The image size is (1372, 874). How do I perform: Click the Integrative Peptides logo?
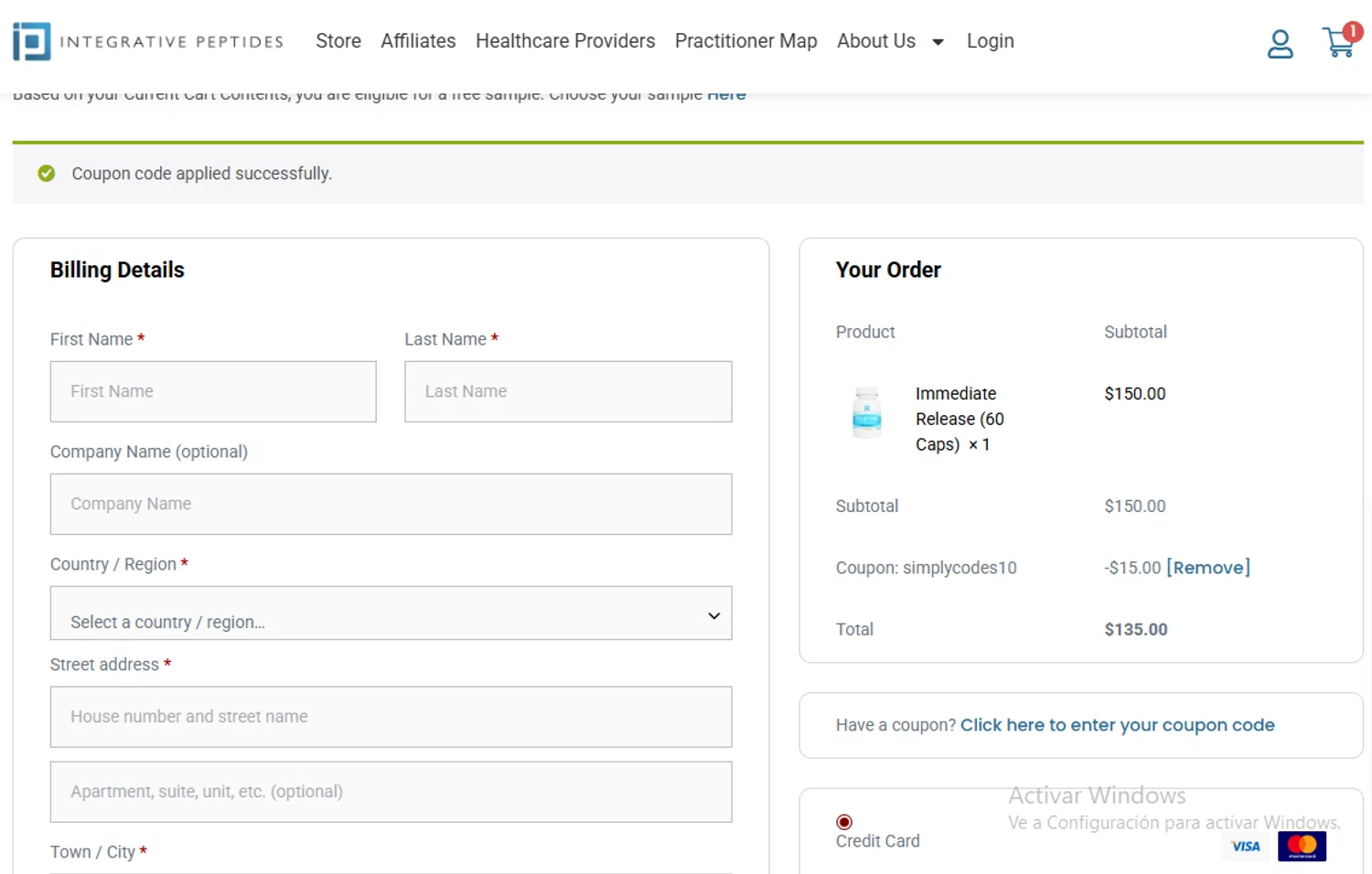click(x=148, y=42)
